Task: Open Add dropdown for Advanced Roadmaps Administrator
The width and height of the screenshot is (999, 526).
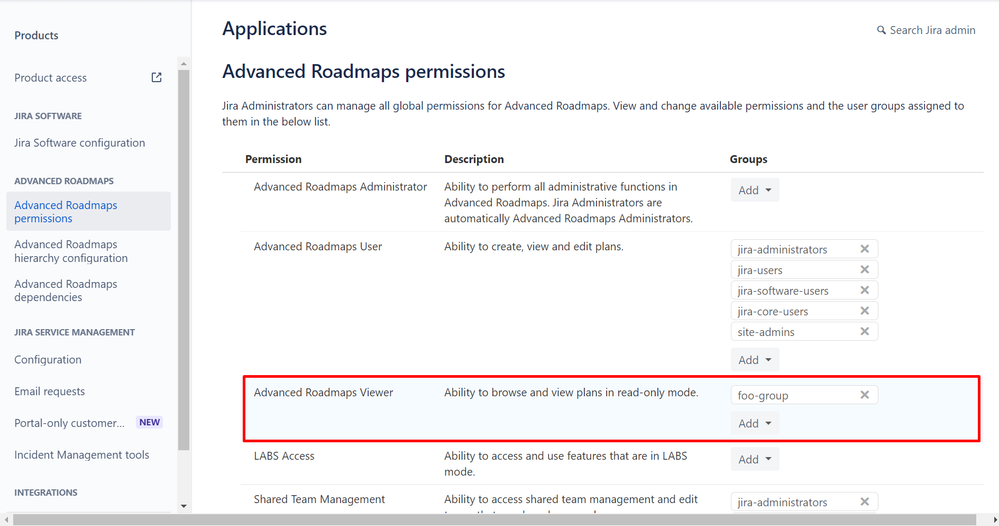Action: click(x=754, y=190)
